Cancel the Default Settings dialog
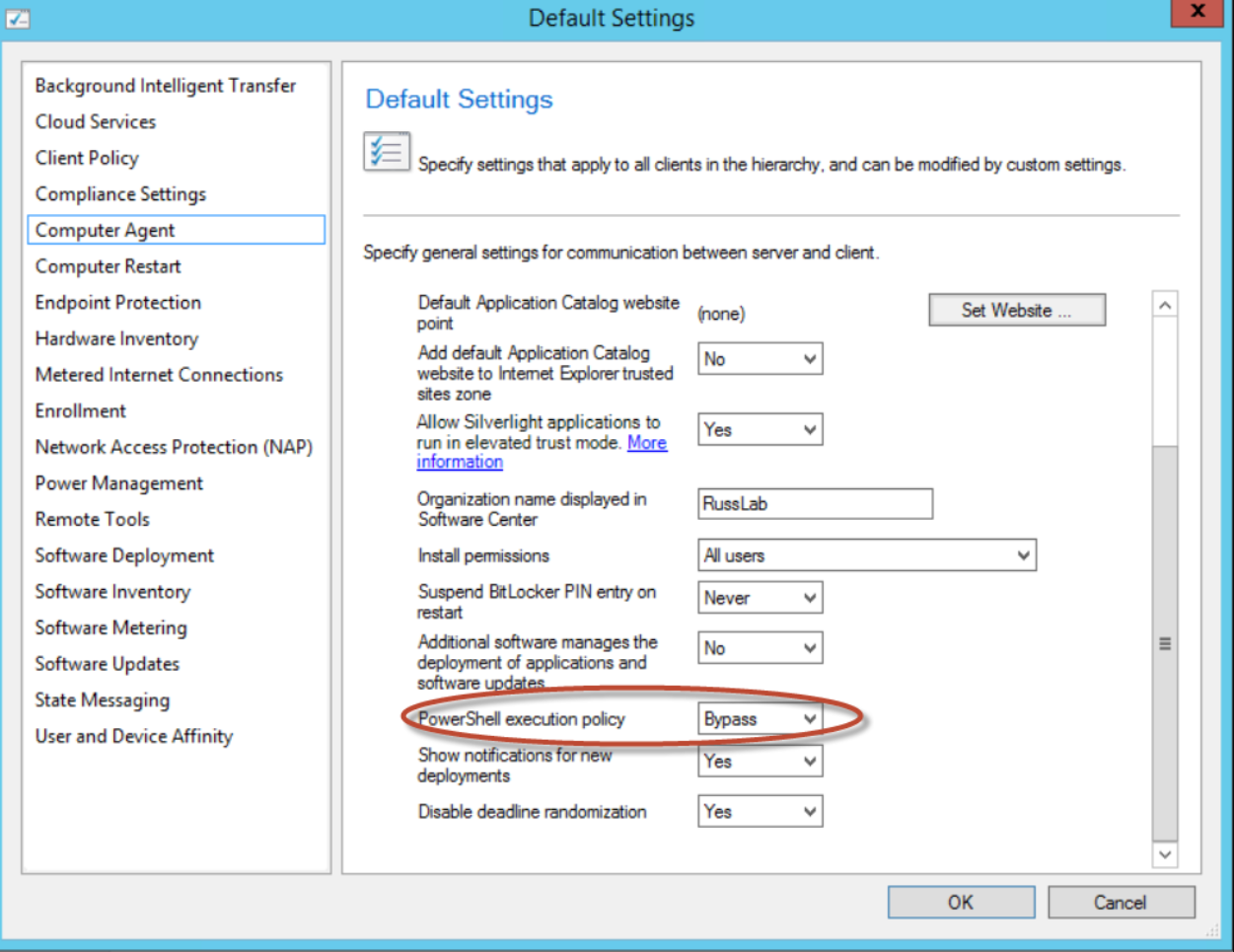The image size is (1234, 952). point(1121,903)
